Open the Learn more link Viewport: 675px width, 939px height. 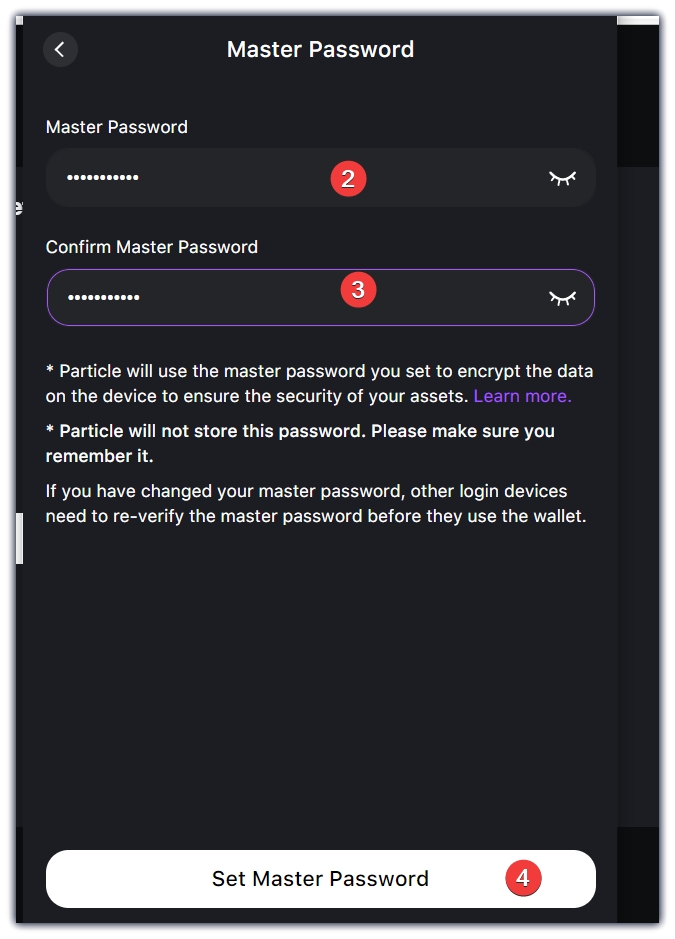pos(522,396)
